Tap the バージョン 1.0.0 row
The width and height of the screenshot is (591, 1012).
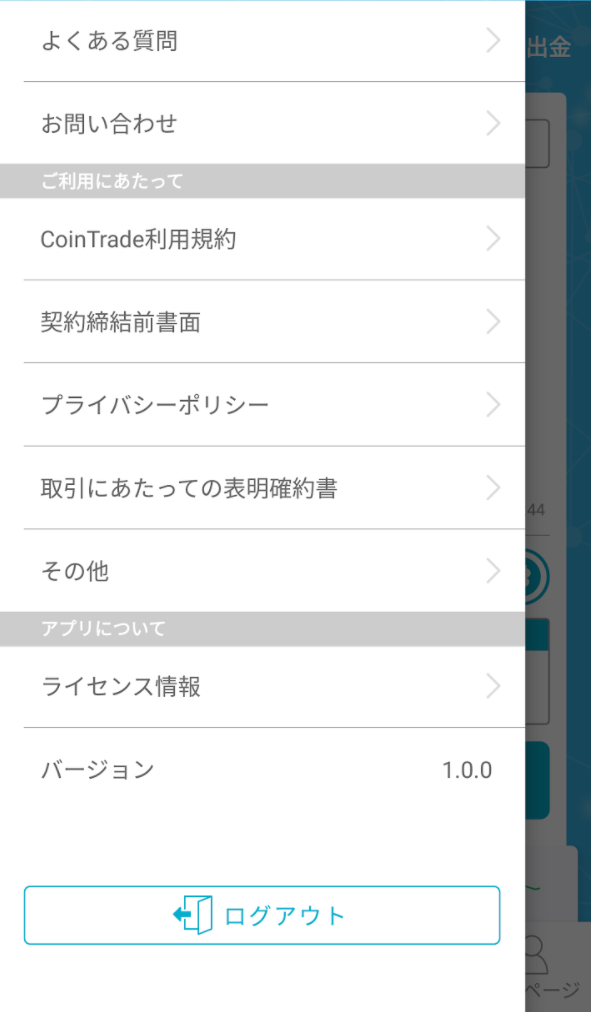click(262, 769)
